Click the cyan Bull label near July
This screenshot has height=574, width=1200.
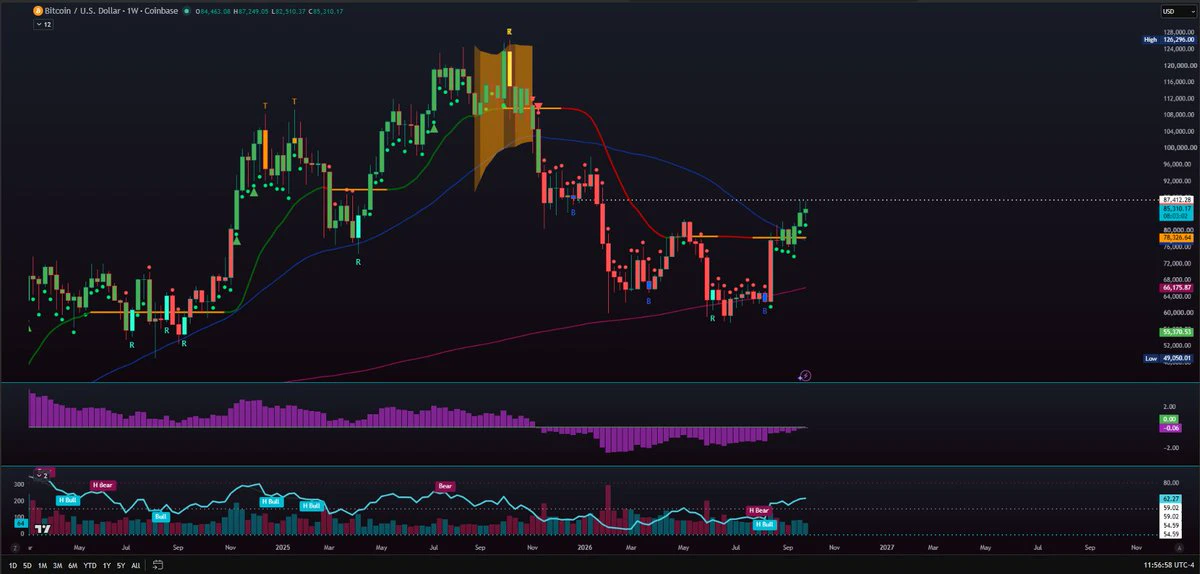pos(161,517)
